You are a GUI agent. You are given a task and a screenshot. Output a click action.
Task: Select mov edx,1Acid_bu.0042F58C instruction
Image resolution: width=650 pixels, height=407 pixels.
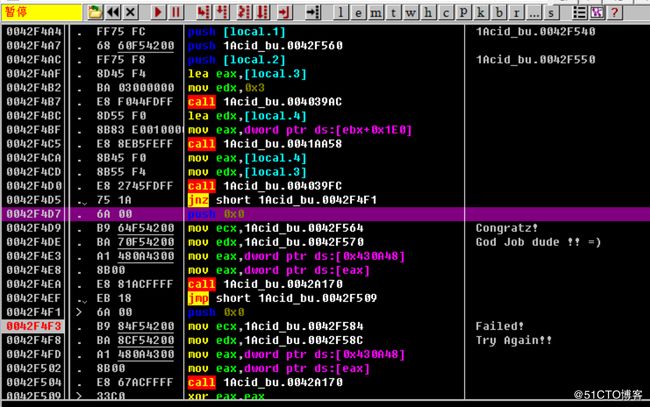click(x=276, y=341)
